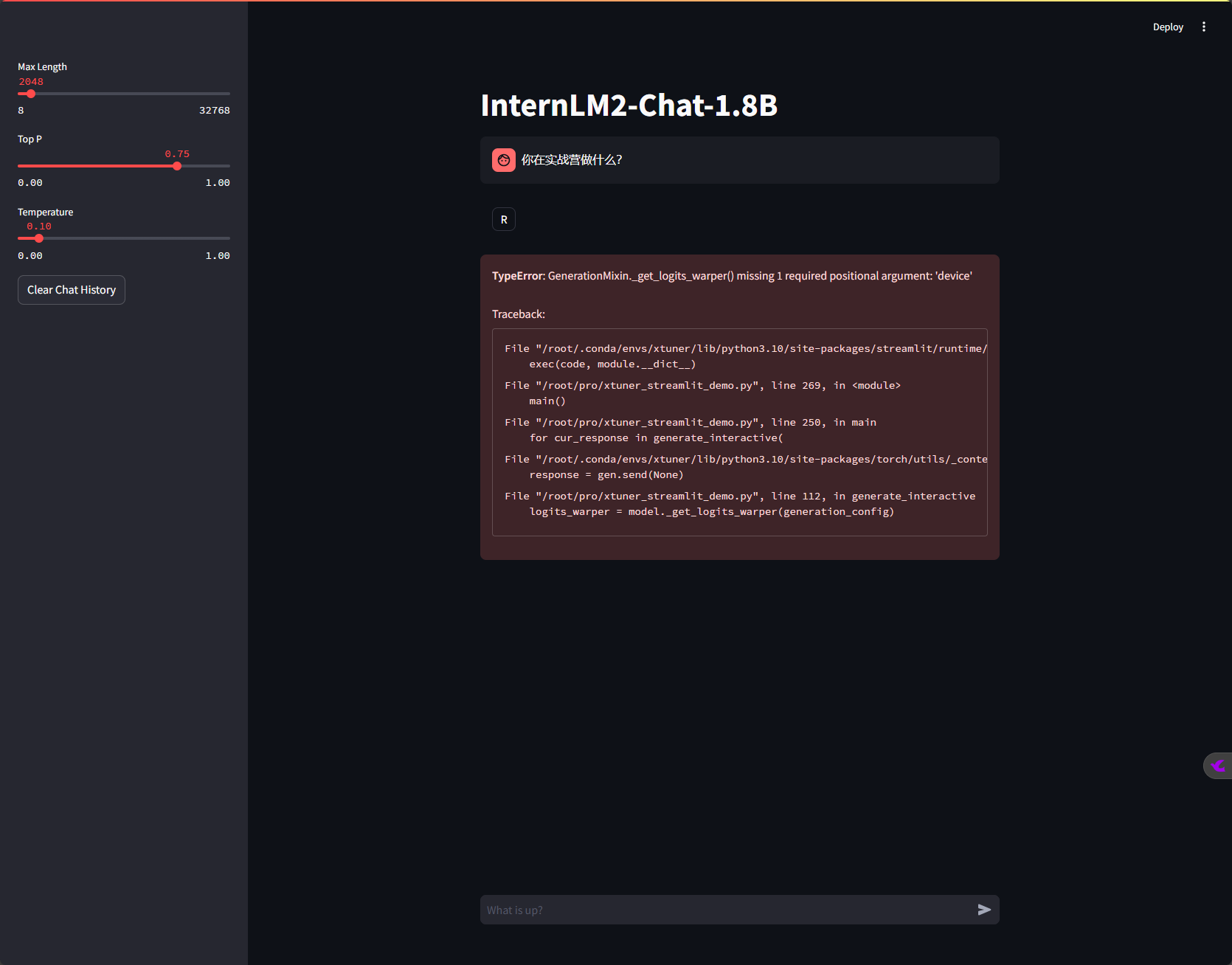Click the 'Traceback:' label

click(x=519, y=314)
